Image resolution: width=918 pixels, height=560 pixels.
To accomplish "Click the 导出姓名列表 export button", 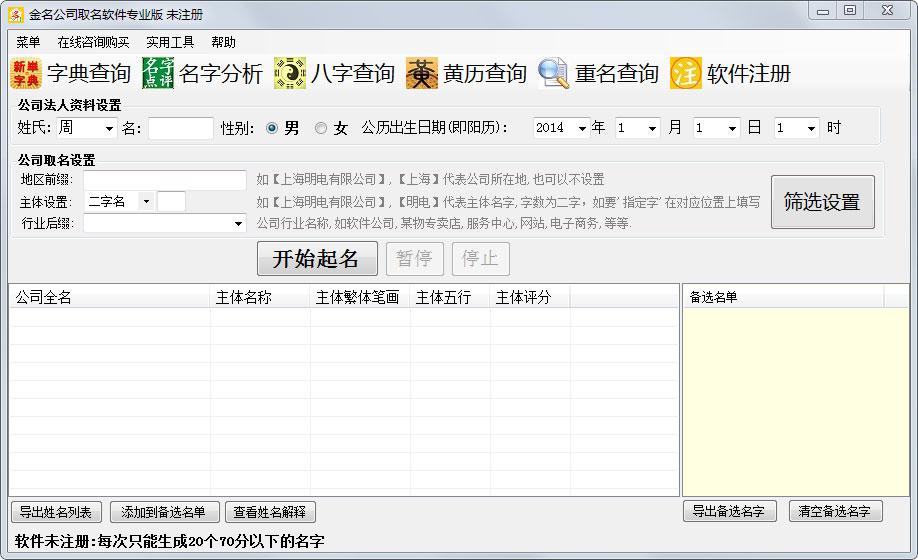I will point(56,512).
